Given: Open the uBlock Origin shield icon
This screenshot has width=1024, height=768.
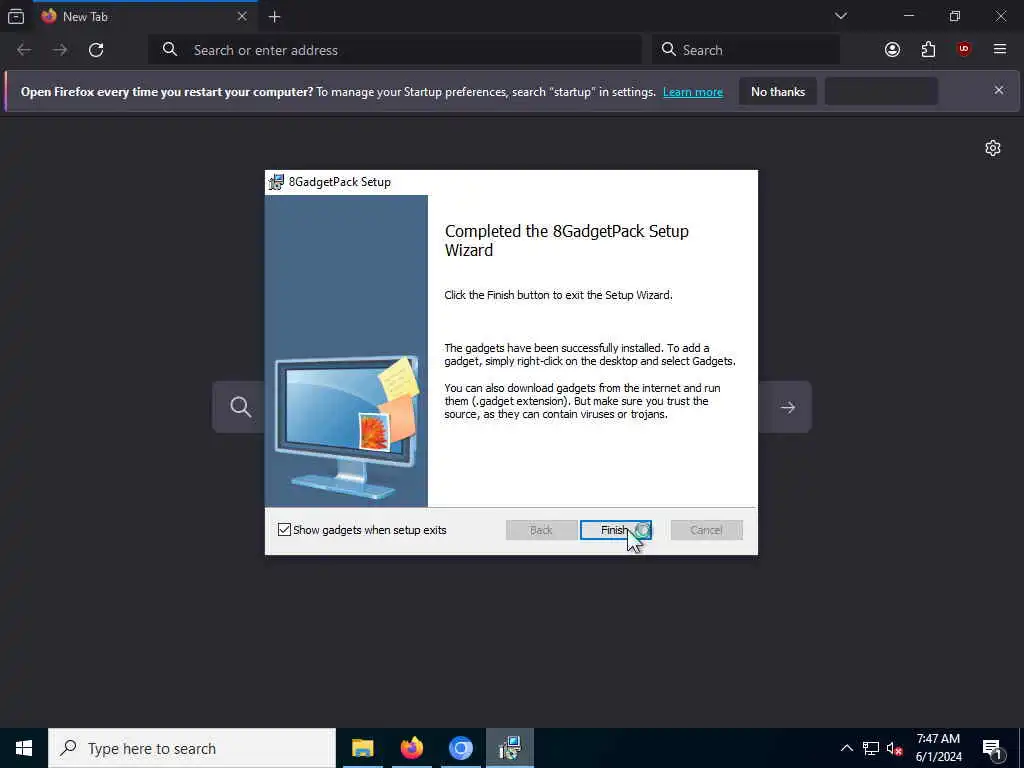Looking at the screenshot, I should point(964,50).
